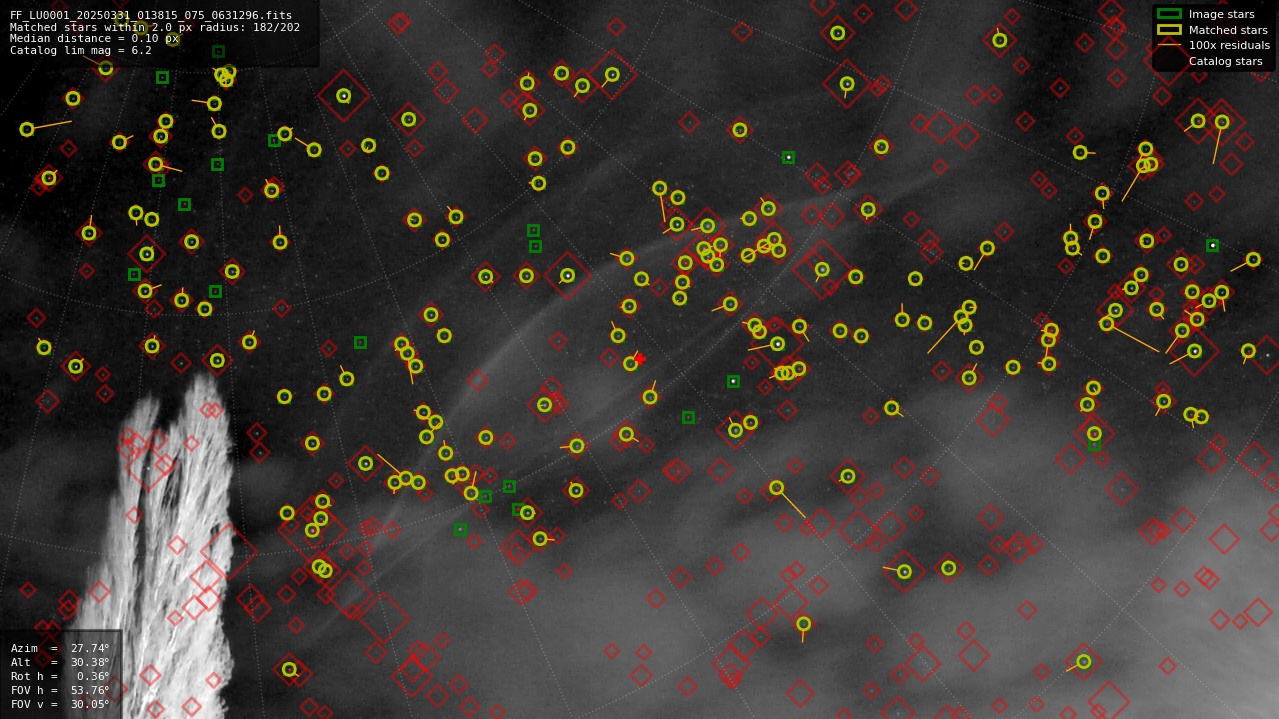Select the 'Matched stars' legend label
Image resolution: width=1279 pixels, height=719 pixels.
pos(1228,30)
